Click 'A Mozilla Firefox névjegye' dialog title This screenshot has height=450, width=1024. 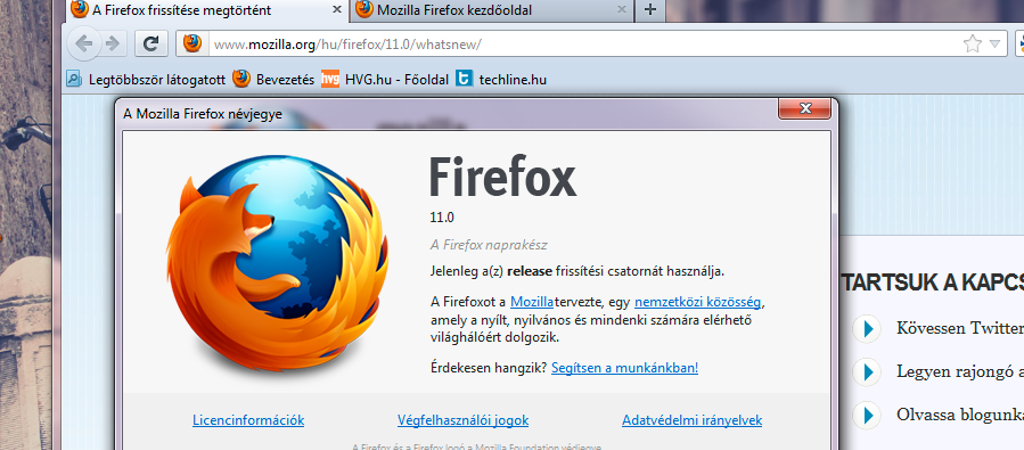(202, 114)
